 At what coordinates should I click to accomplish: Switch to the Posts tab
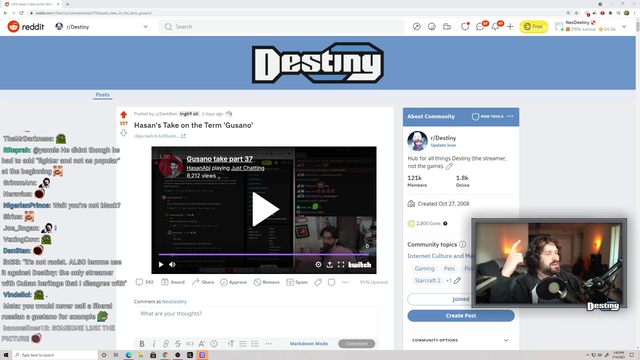coord(102,94)
